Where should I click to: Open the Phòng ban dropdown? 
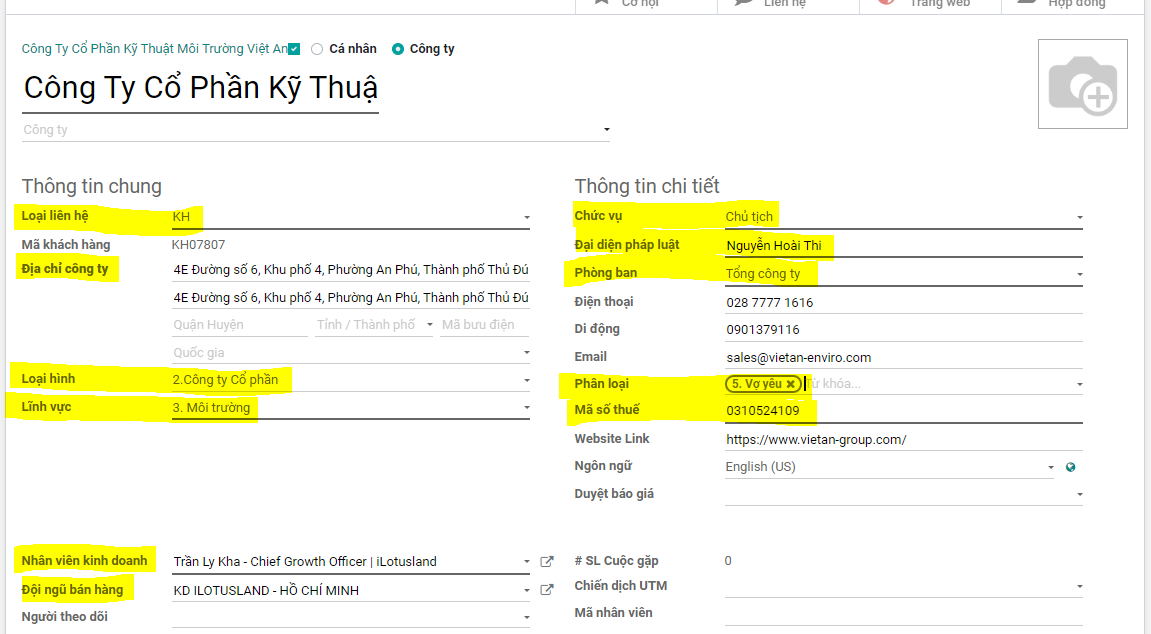tap(1080, 274)
